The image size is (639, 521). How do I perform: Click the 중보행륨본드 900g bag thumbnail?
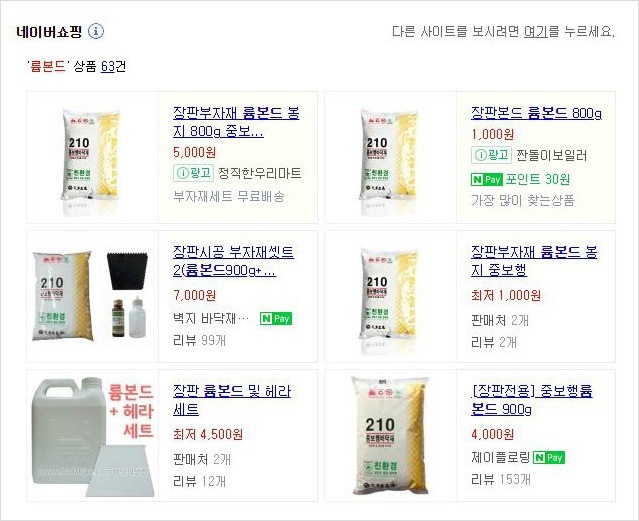(390, 436)
